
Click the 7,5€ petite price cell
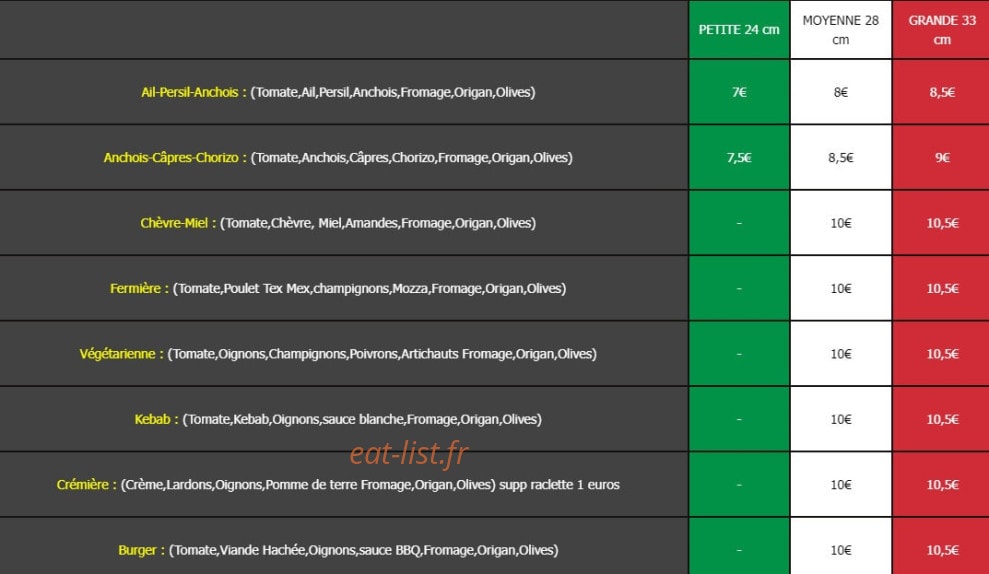tap(739, 158)
